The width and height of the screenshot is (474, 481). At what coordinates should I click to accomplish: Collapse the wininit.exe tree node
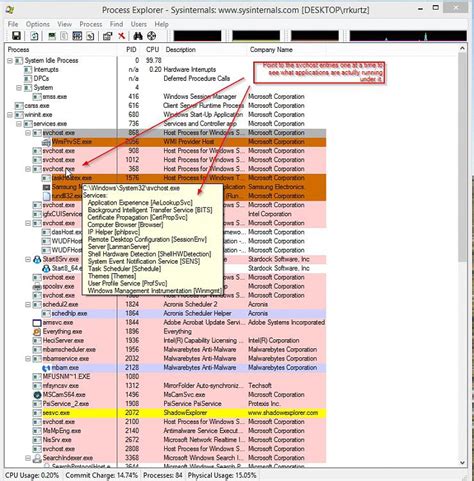pyautogui.click(x=10, y=115)
